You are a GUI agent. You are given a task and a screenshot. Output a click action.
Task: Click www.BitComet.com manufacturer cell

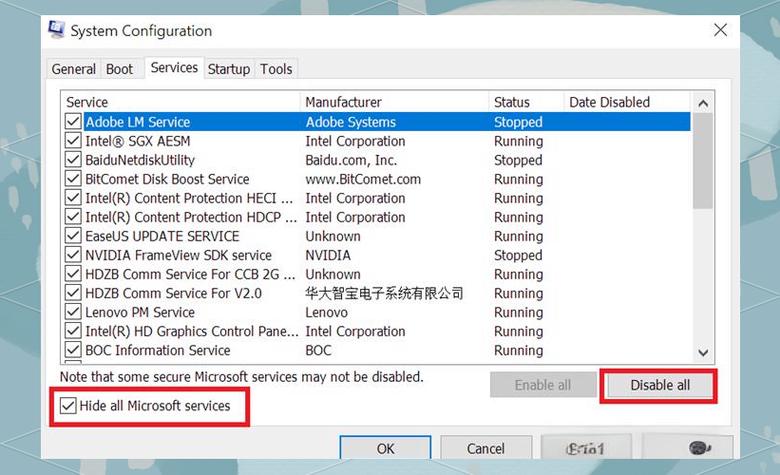tap(363, 179)
